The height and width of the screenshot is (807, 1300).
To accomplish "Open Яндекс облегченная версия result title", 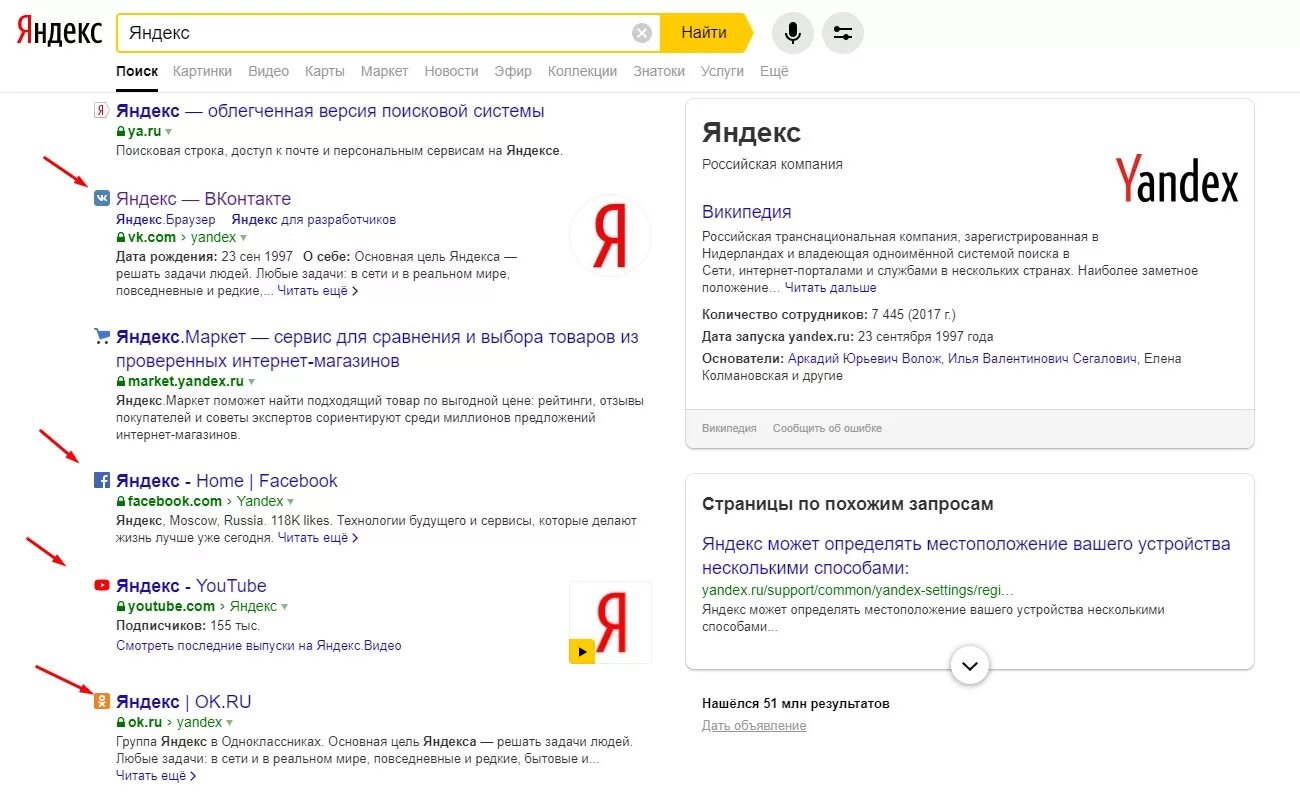I will click(330, 111).
